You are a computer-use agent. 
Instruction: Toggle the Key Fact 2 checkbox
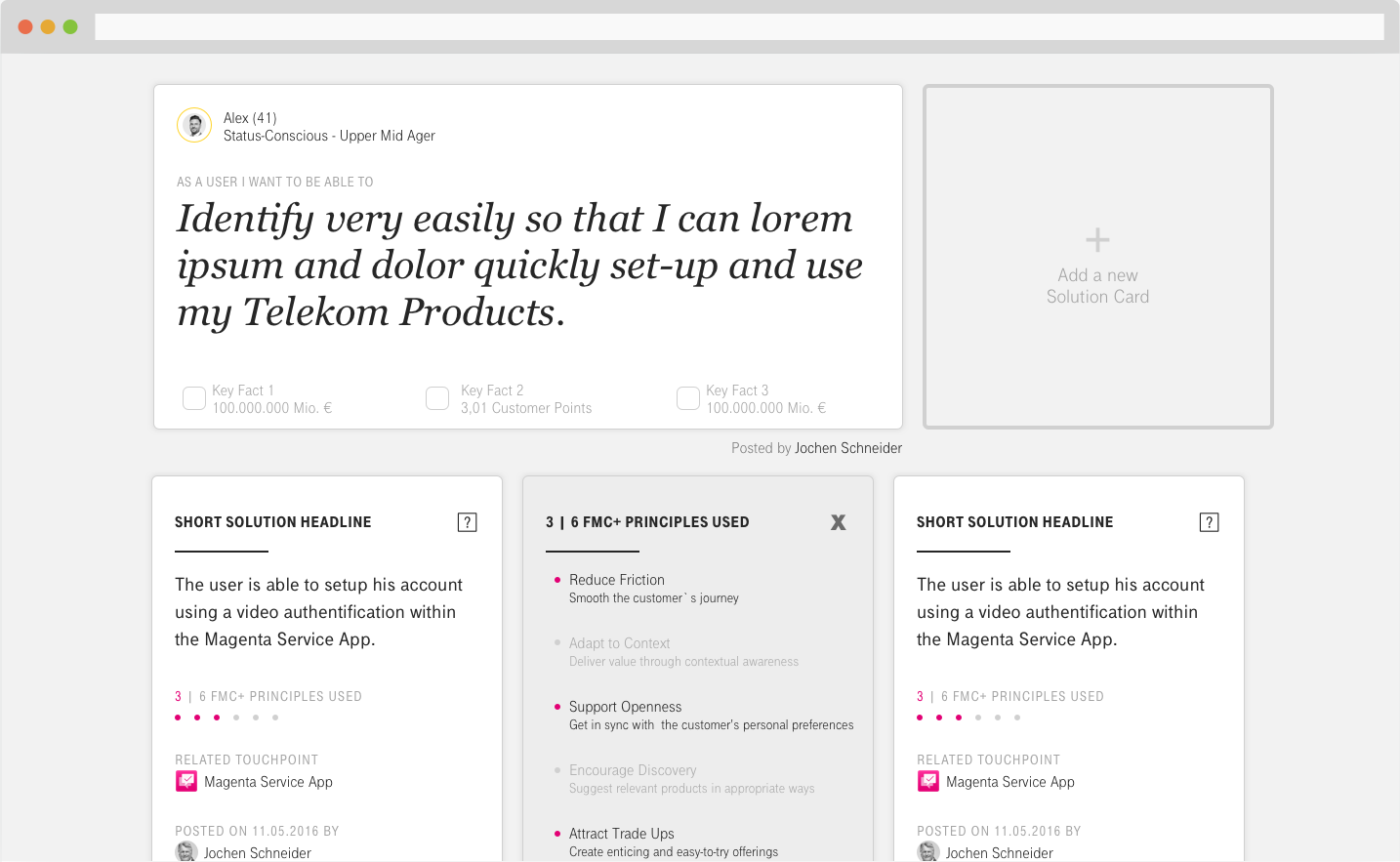tap(437, 398)
